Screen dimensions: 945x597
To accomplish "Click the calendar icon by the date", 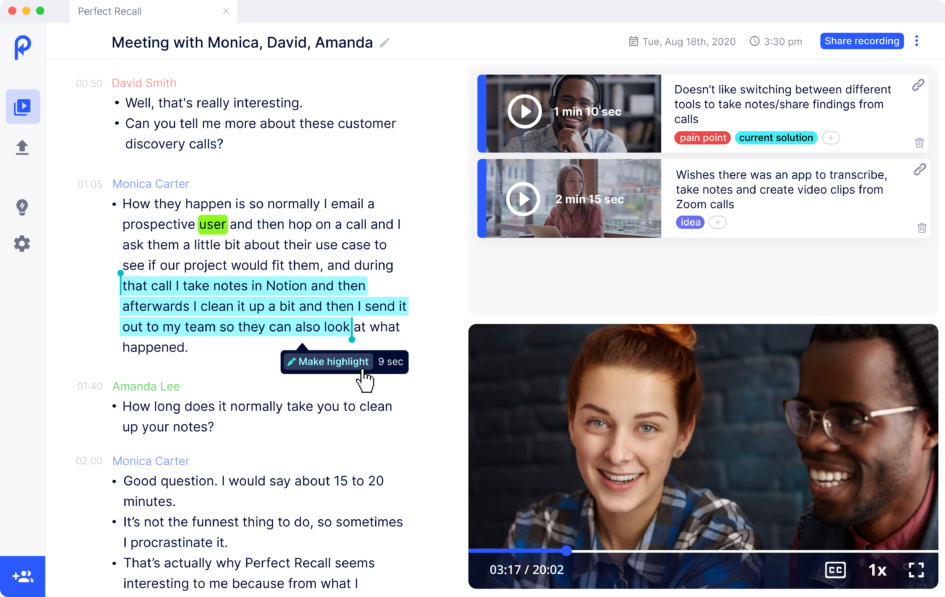I will 633,42.
